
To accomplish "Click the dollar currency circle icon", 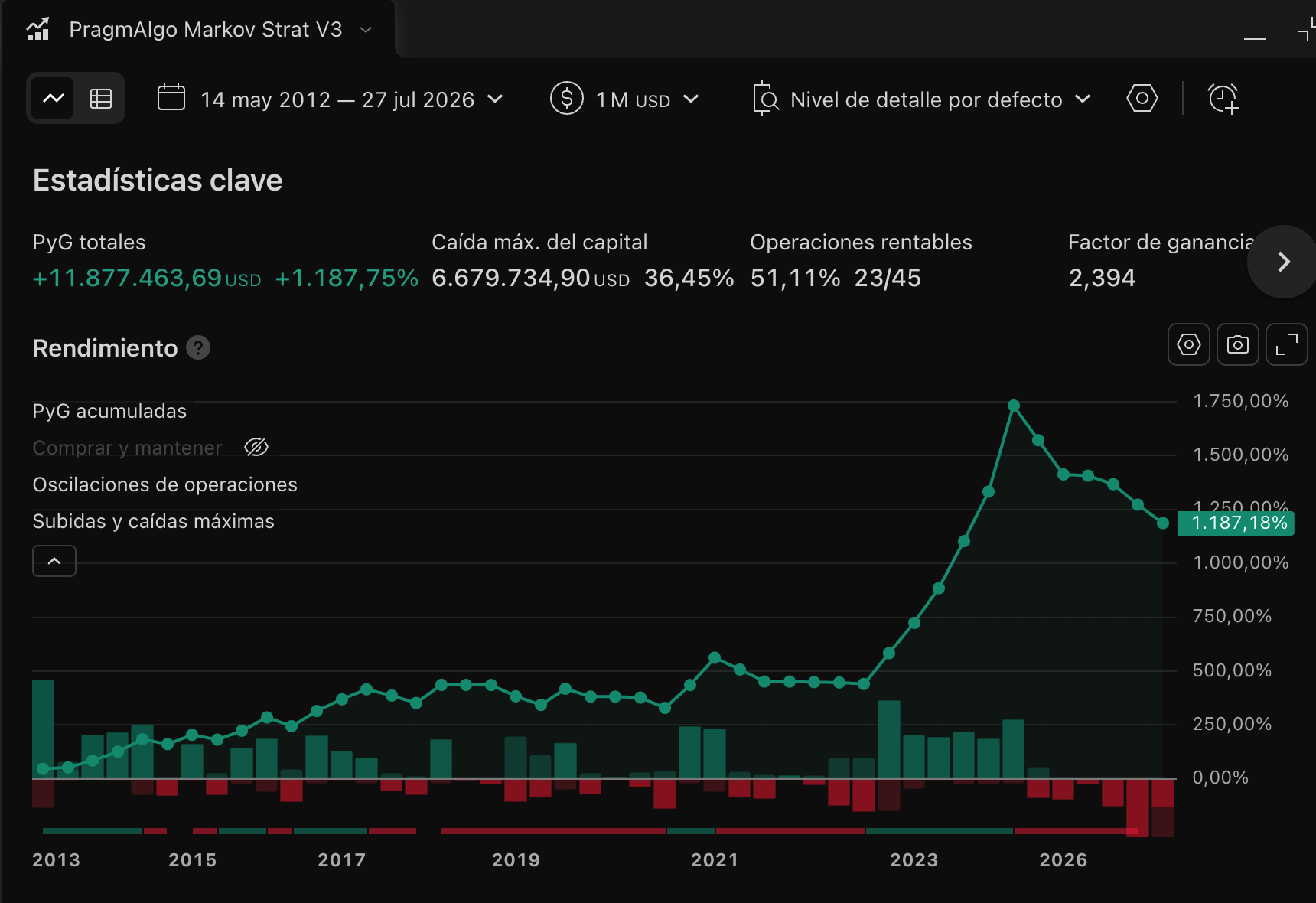I will (x=567, y=98).
